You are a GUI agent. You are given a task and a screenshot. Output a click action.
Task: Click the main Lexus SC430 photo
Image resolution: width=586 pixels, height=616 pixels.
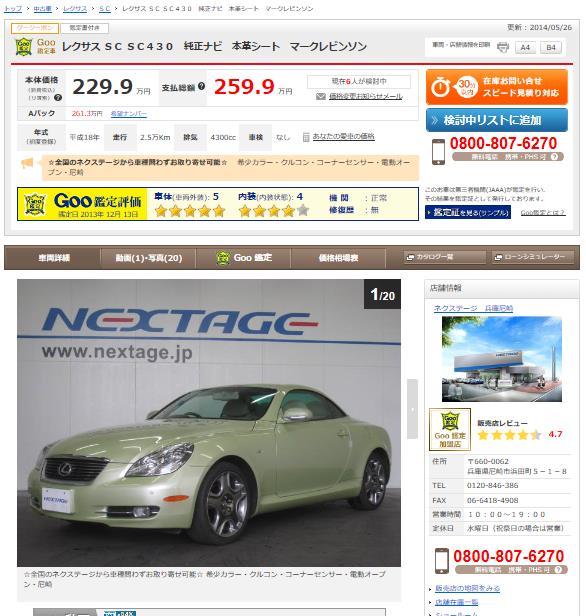(209, 423)
